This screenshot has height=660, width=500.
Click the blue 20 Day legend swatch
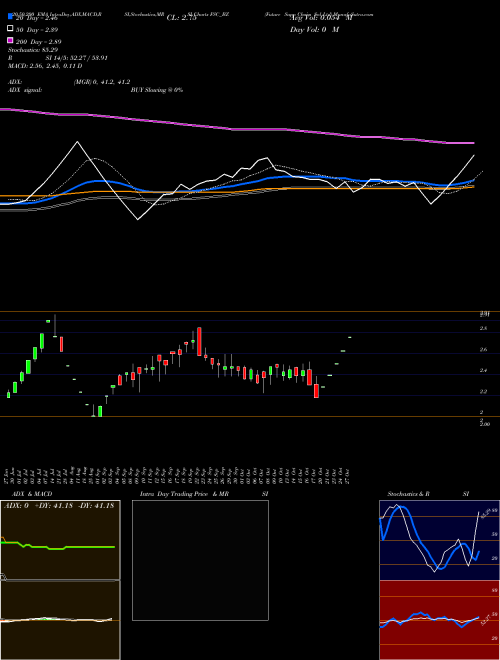[x=10, y=16]
